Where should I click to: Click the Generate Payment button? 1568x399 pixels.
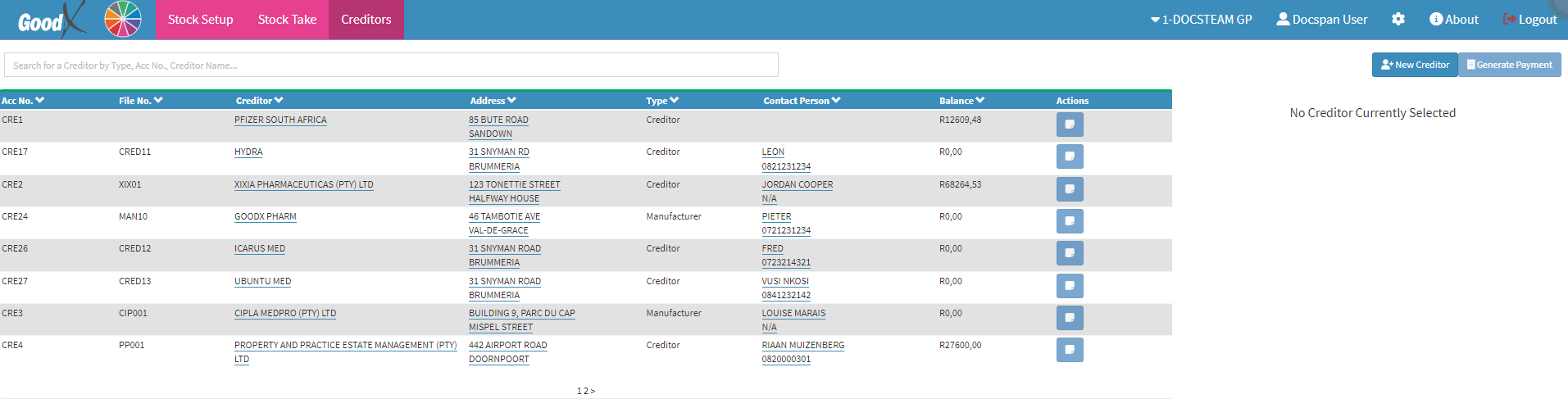coord(1510,65)
